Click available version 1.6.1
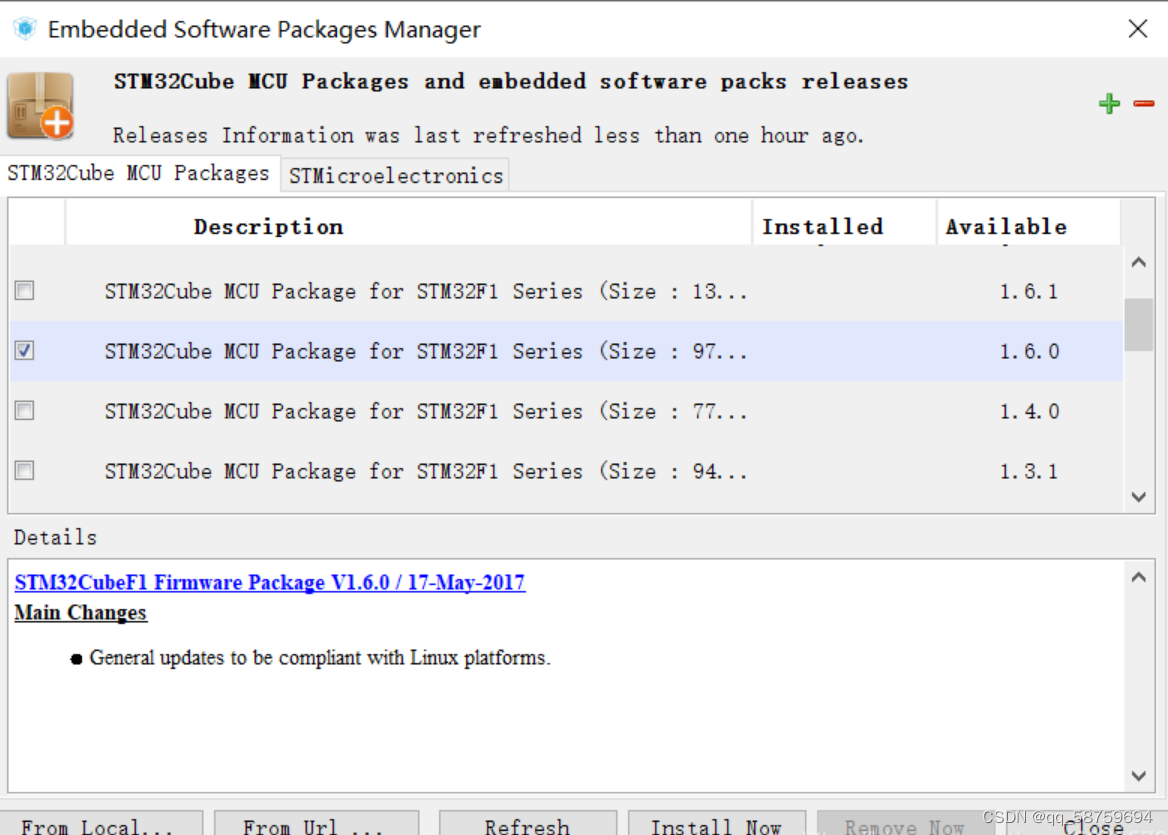This screenshot has width=1168, height=835. point(1029,291)
